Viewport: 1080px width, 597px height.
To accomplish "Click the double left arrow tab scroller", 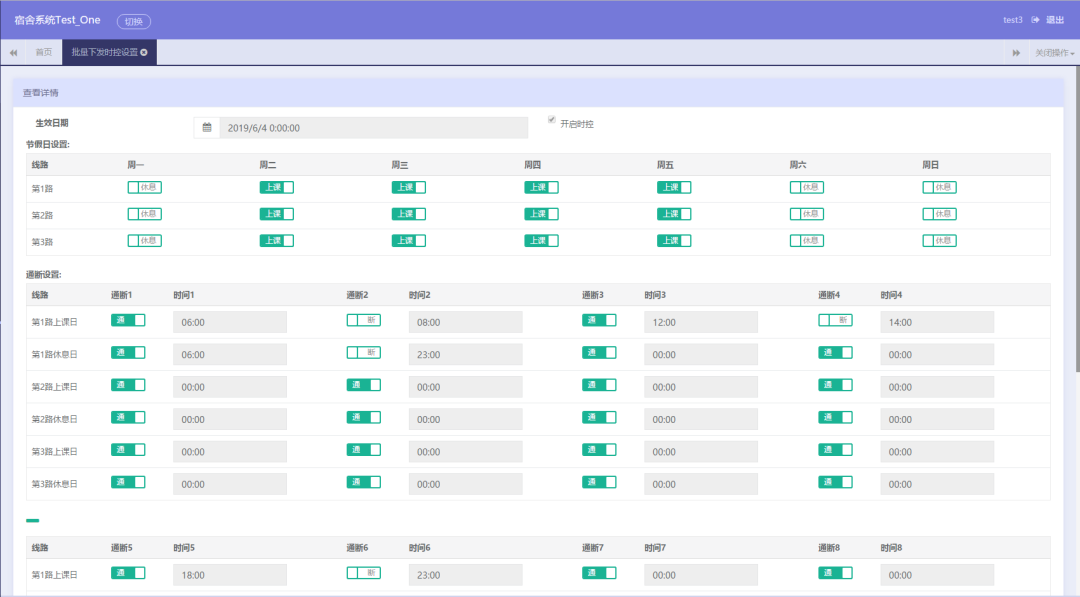I will 13,52.
